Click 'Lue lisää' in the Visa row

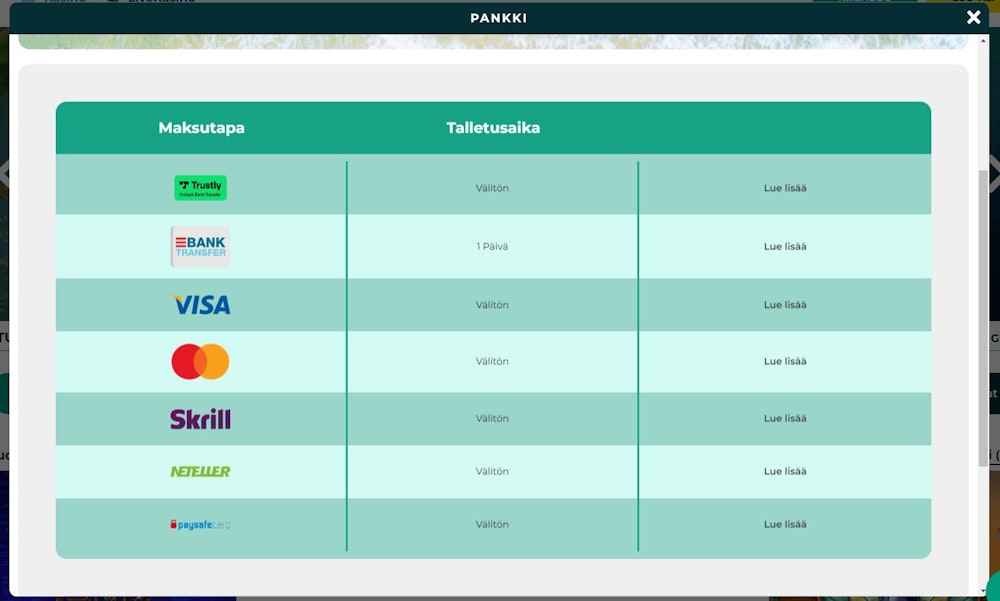pyautogui.click(x=784, y=305)
